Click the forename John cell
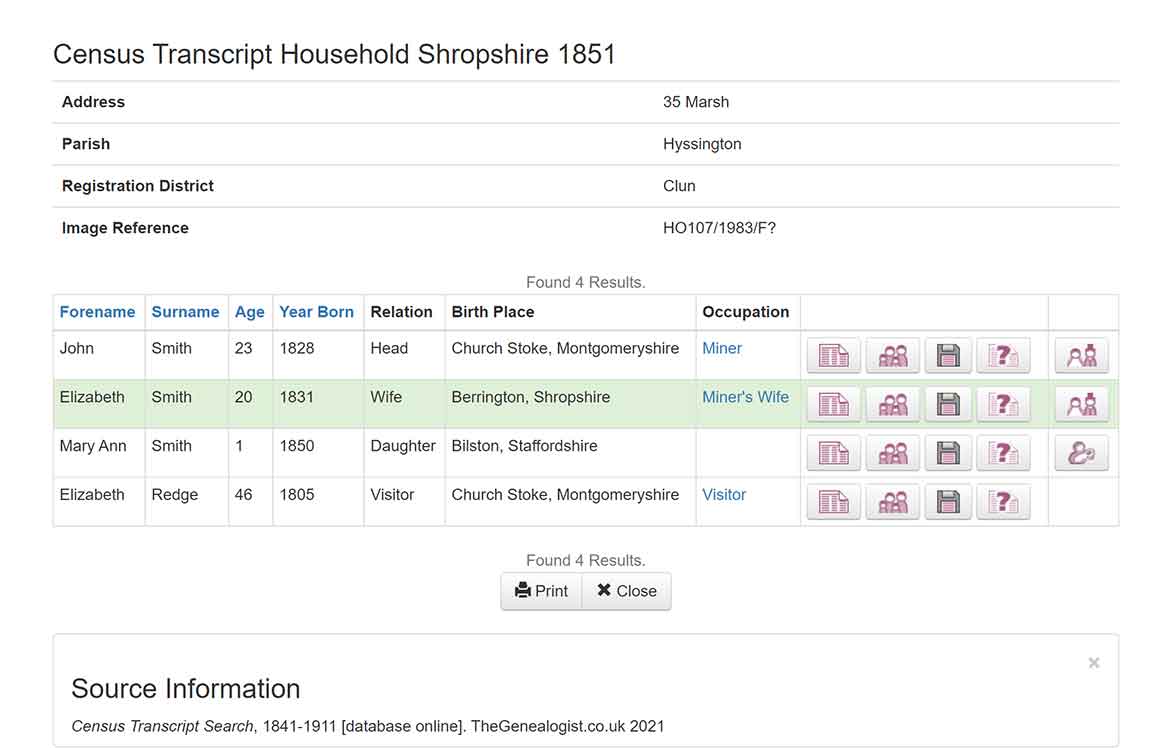This screenshot has height=748, width=1172. (99, 356)
